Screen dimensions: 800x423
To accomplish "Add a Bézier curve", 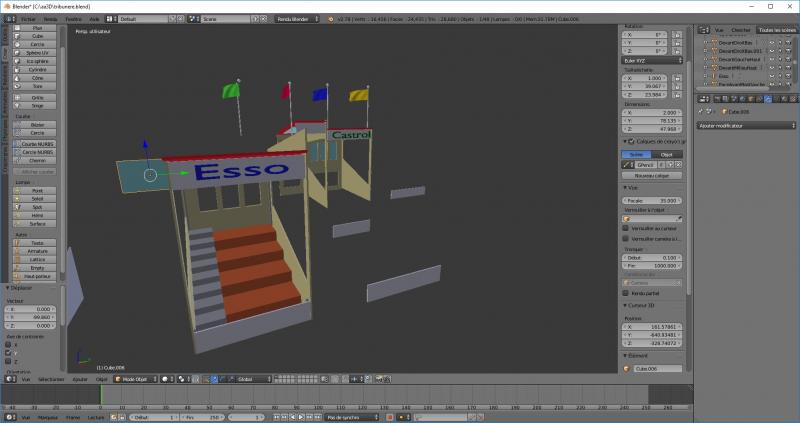I will click(37, 124).
